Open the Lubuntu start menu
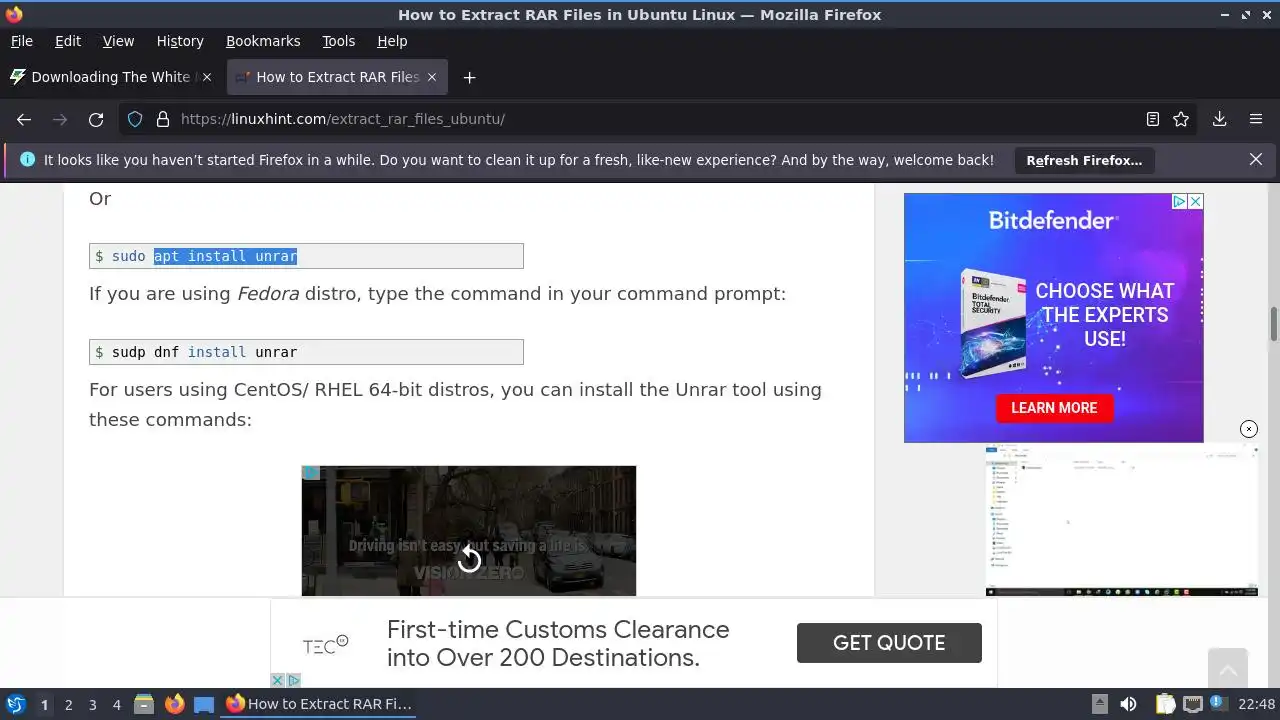The image size is (1280, 720). tap(15, 704)
